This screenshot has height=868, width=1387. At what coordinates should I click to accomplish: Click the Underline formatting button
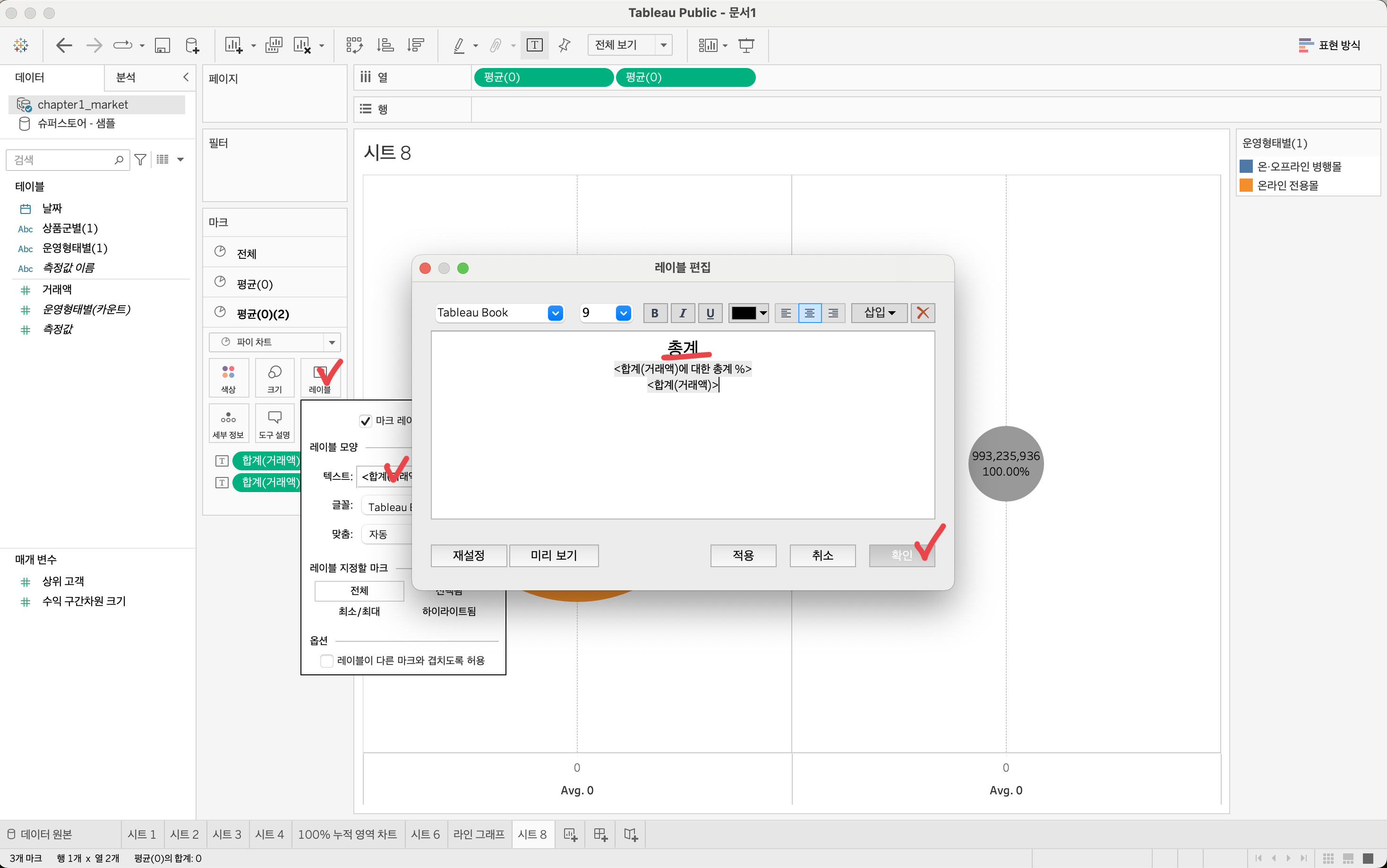[710, 313]
